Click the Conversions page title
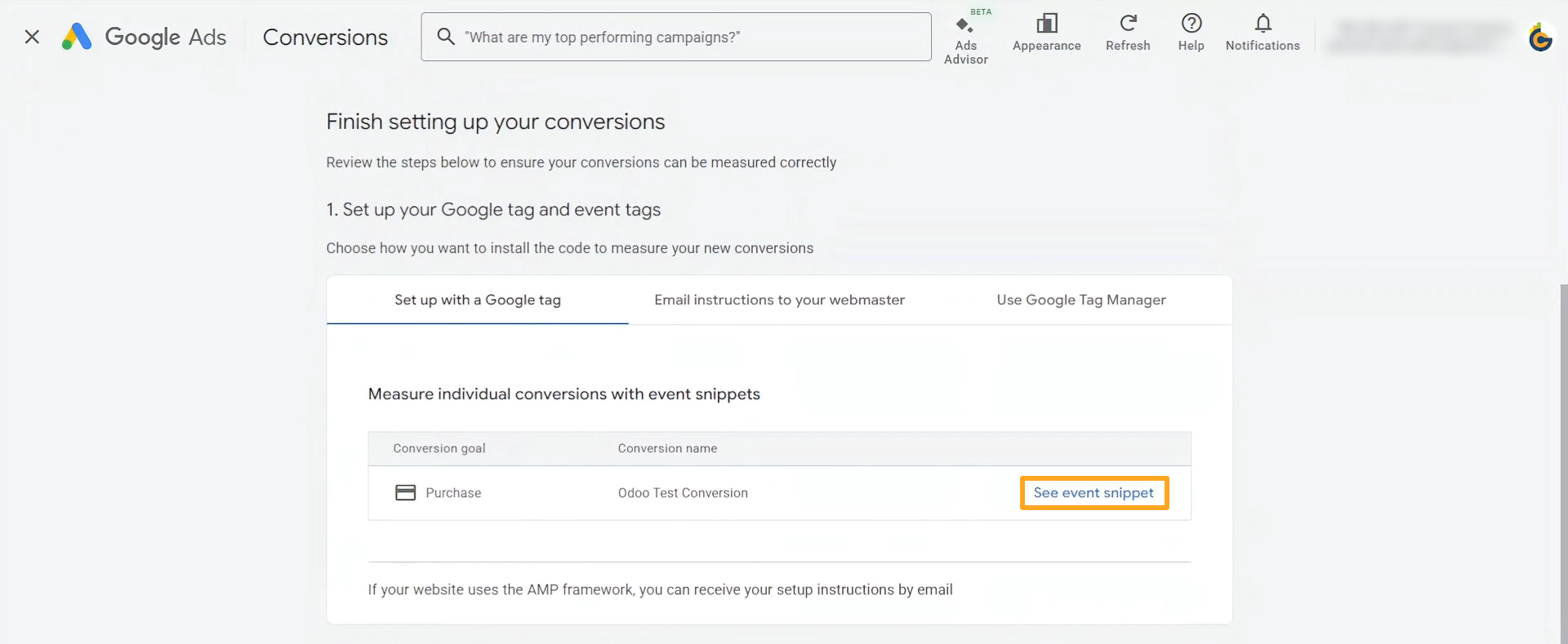 (x=325, y=37)
